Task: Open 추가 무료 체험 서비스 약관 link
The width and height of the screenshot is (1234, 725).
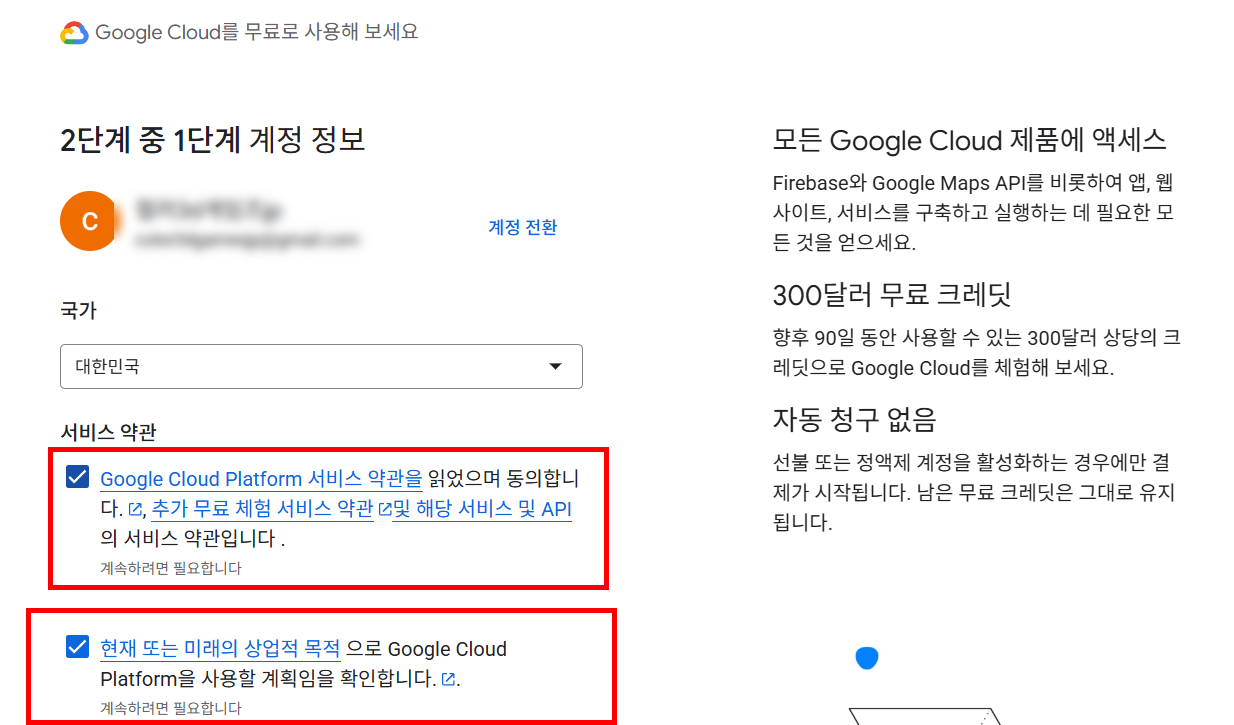Action: pyautogui.click(x=263, y=509)
